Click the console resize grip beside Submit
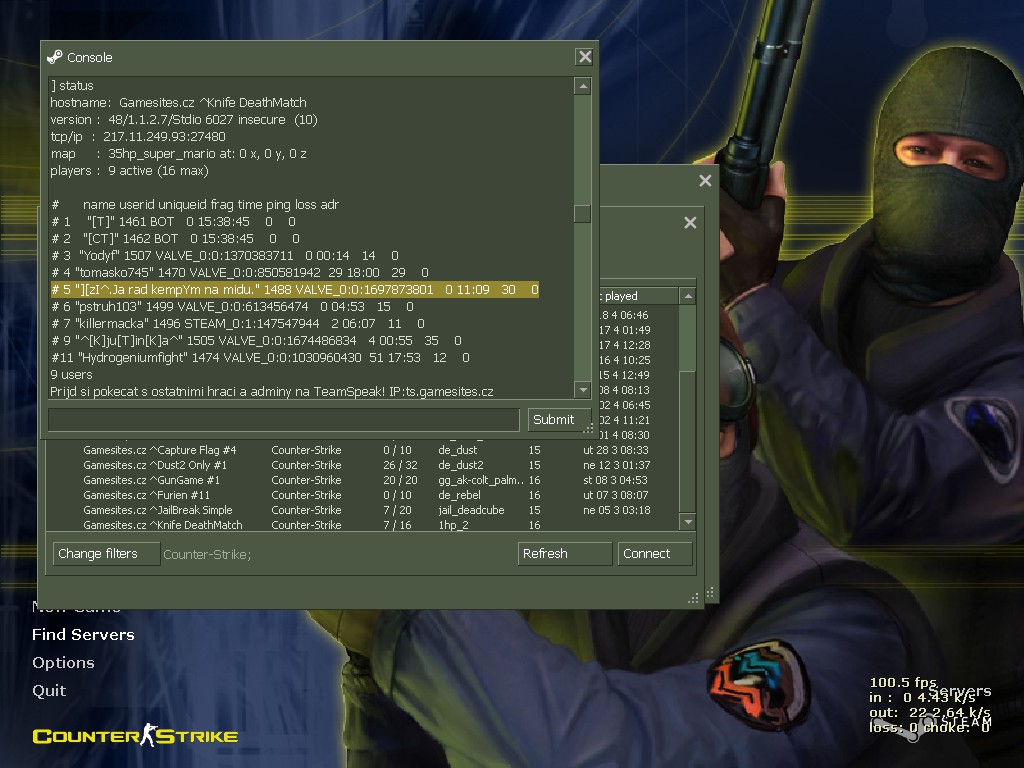 tap(588, 428)
